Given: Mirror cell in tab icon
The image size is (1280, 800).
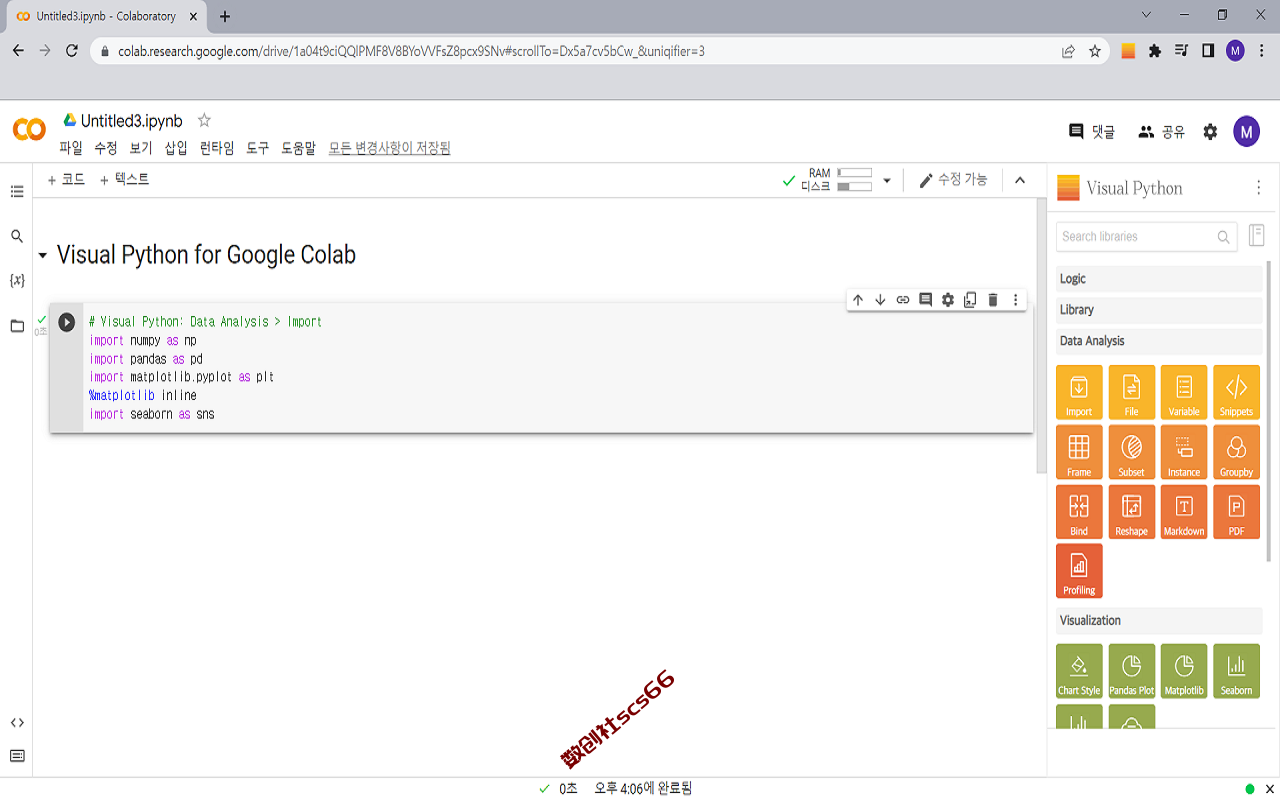Looking at the screenshot, I should click(970, 300).
